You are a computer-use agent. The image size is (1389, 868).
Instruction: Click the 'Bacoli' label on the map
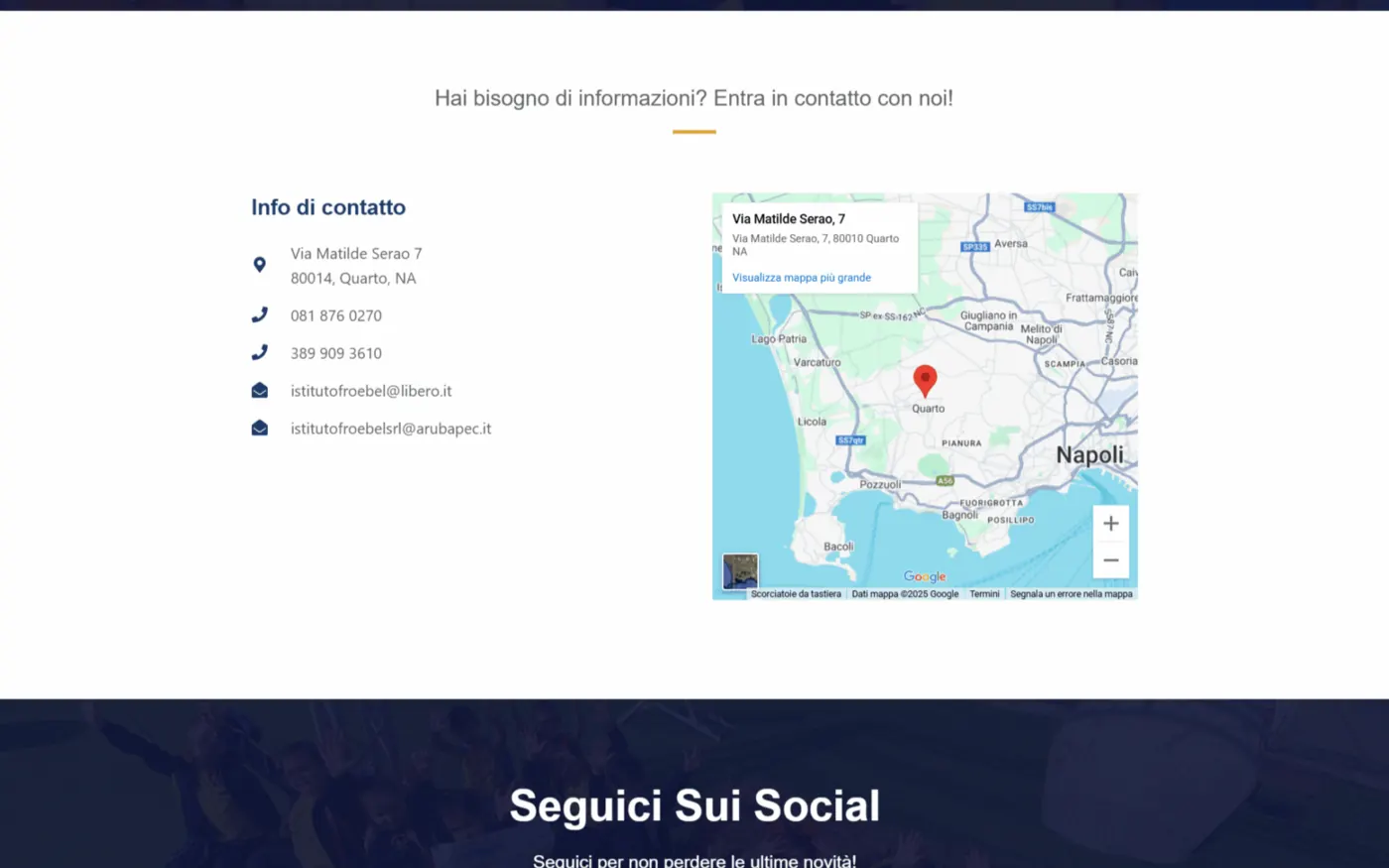[838, 547]
